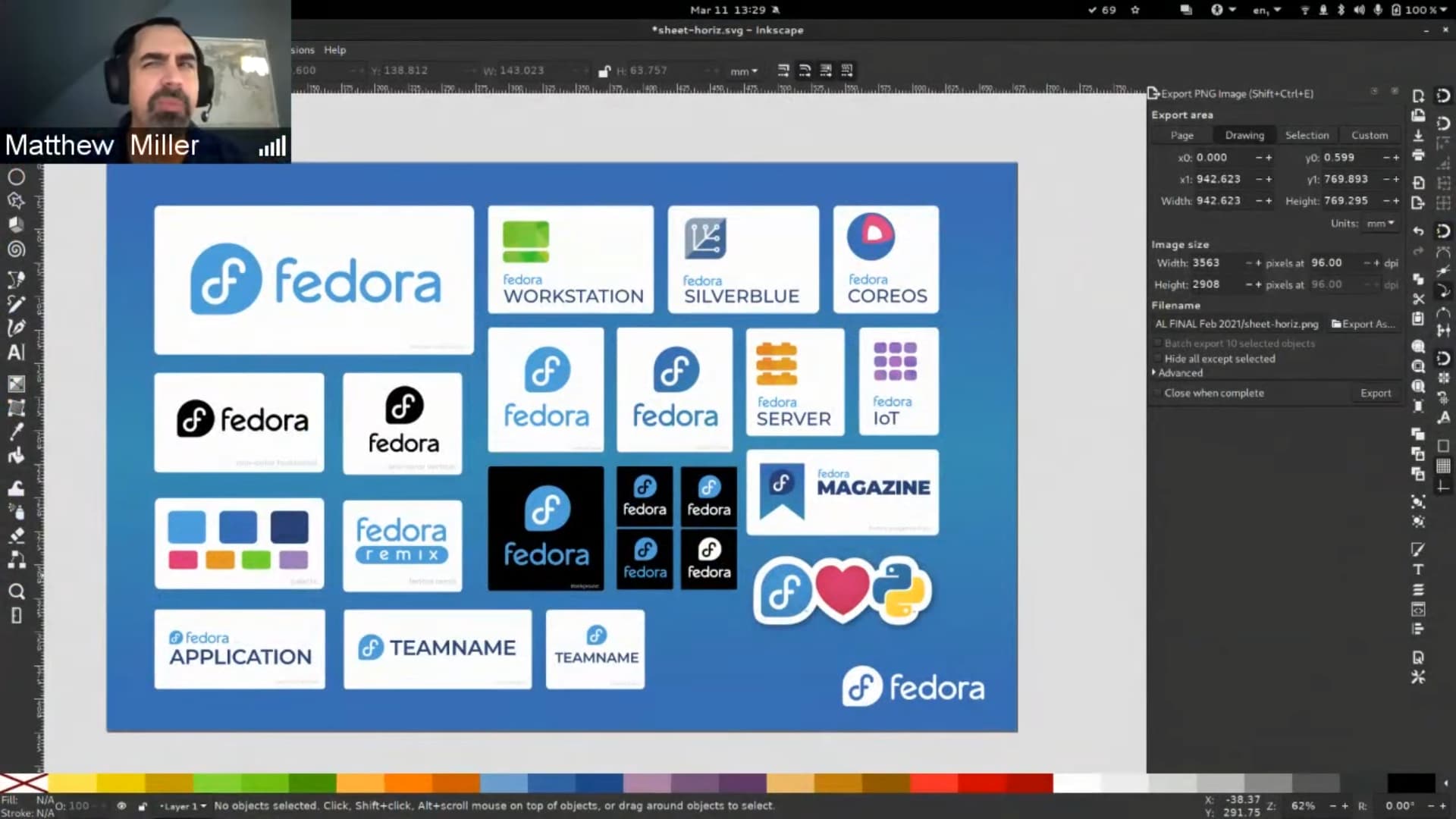Open the Export As file chooser
This screenshot has height=819, width=1456.
[x=1363, y=324]
